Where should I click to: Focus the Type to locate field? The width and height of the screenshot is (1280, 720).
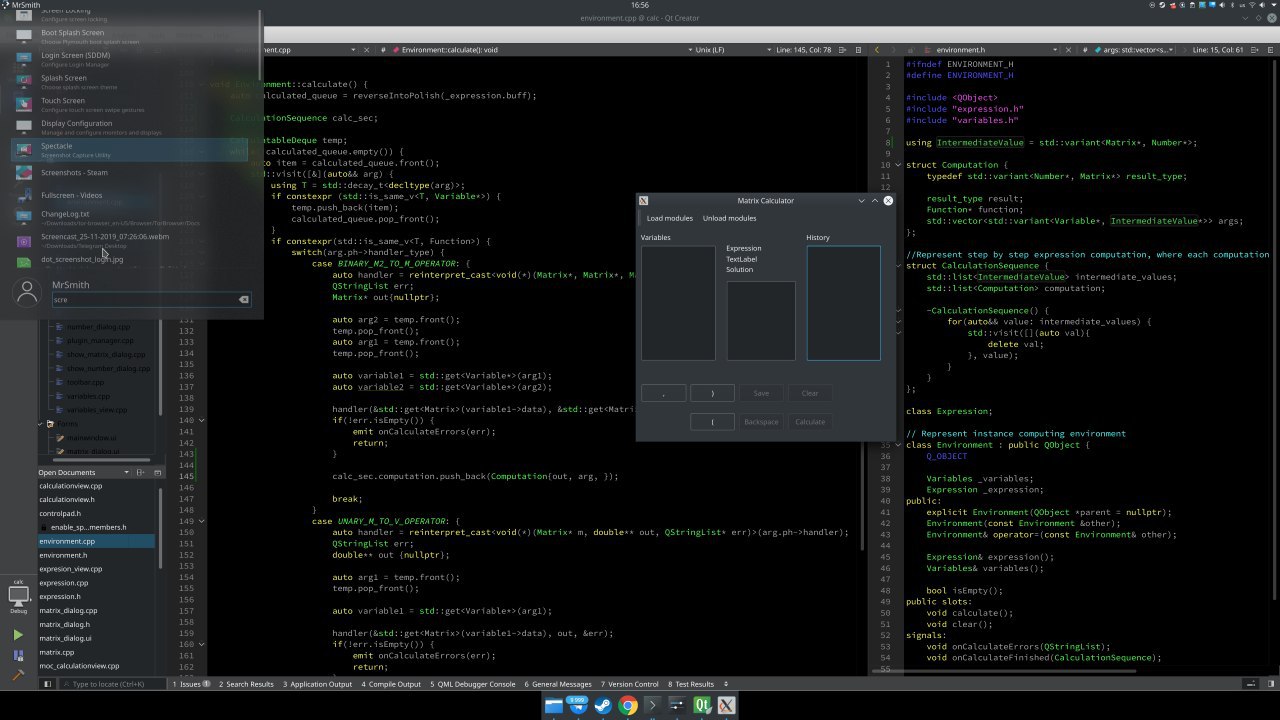(x=113, y=684)
